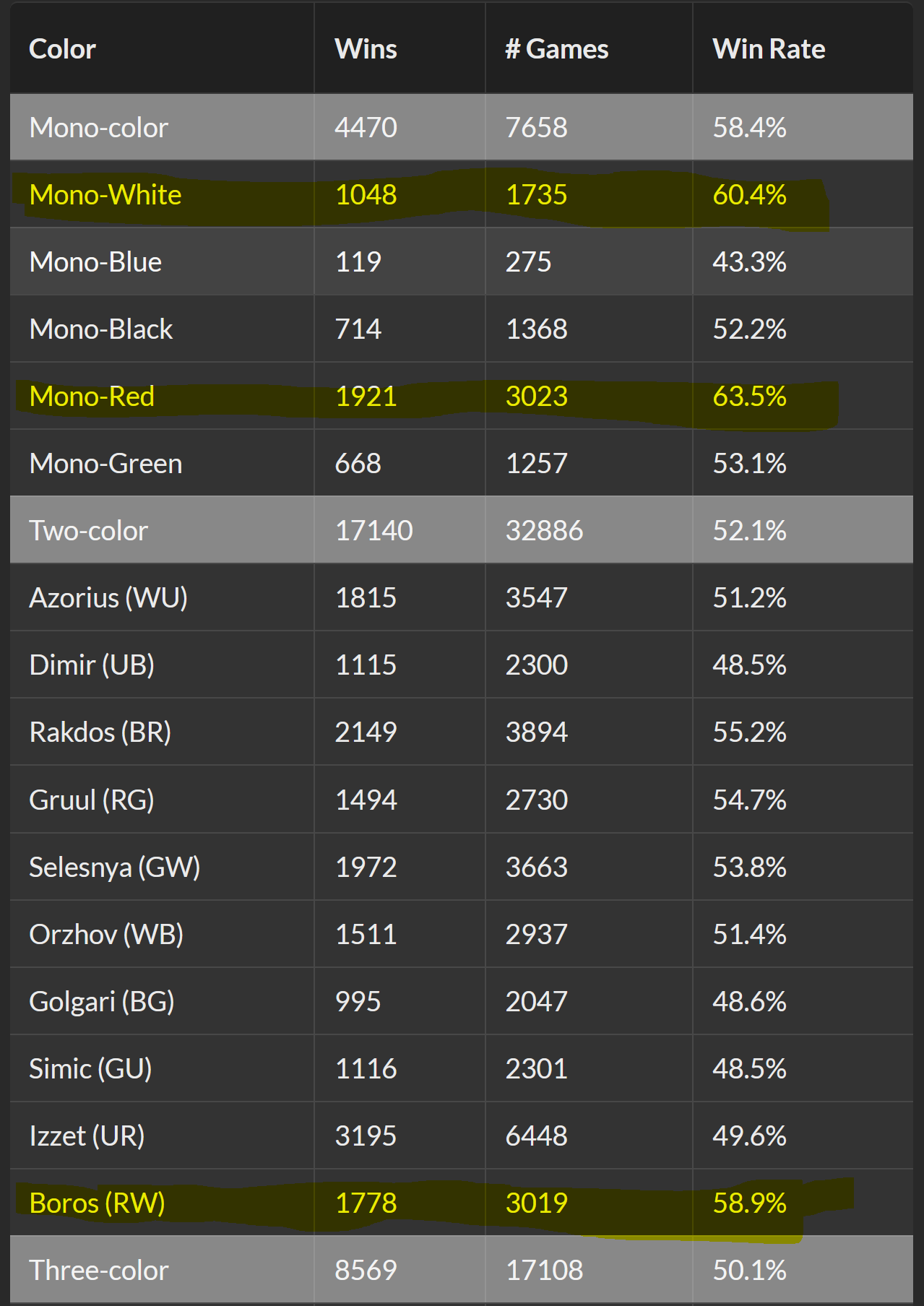Click the Color column header

(x=62, y=49)
